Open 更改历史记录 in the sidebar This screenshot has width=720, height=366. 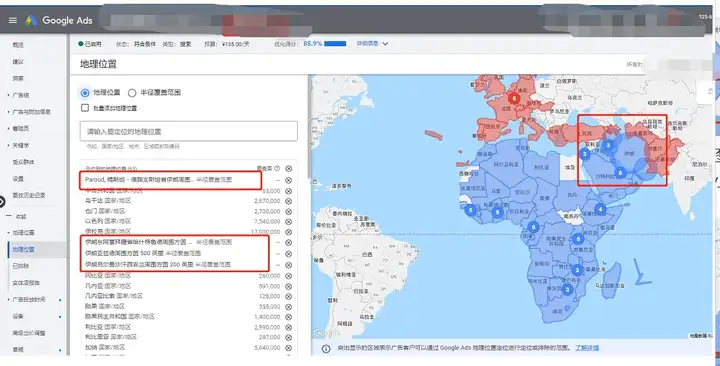[x=29, y=195]
